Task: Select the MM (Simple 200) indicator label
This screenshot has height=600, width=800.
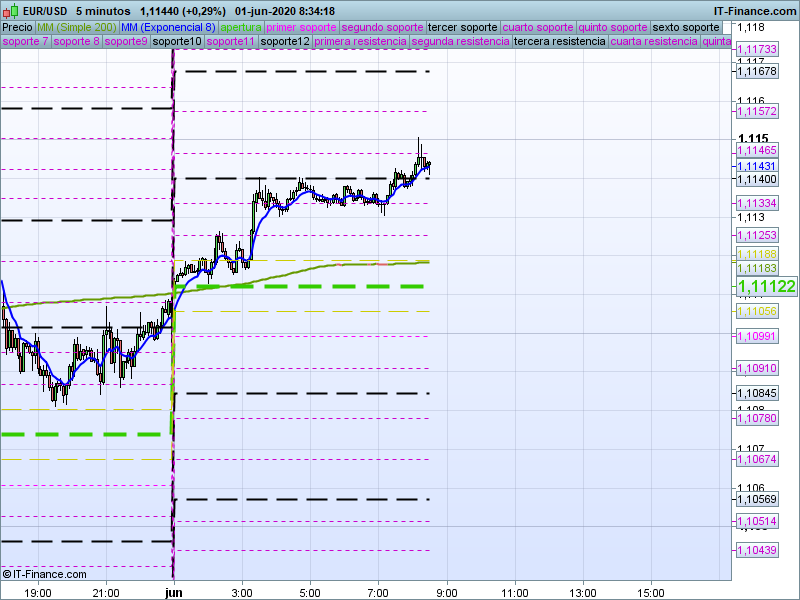Action: 77,28
